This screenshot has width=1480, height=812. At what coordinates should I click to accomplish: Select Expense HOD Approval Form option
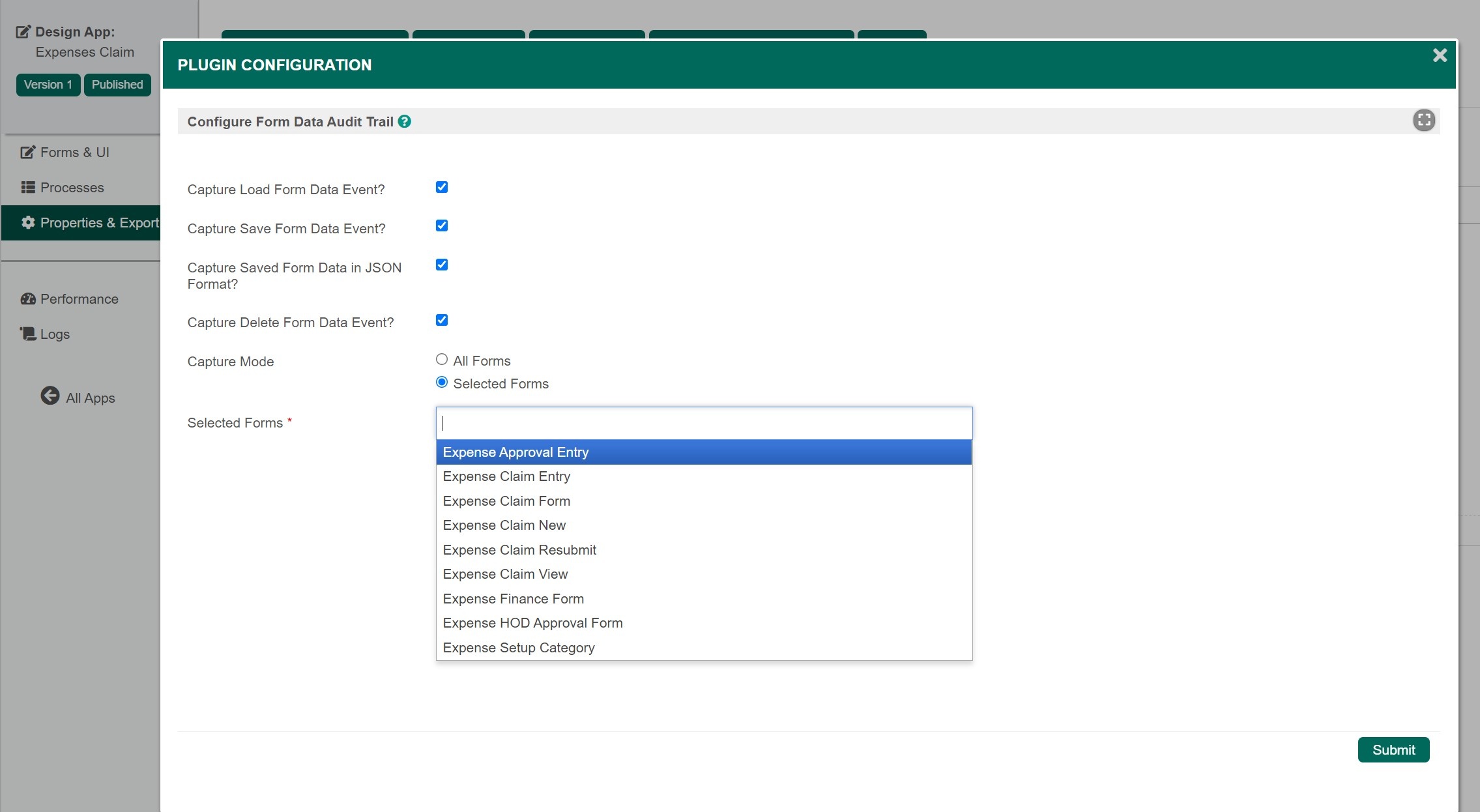(532, 623)
